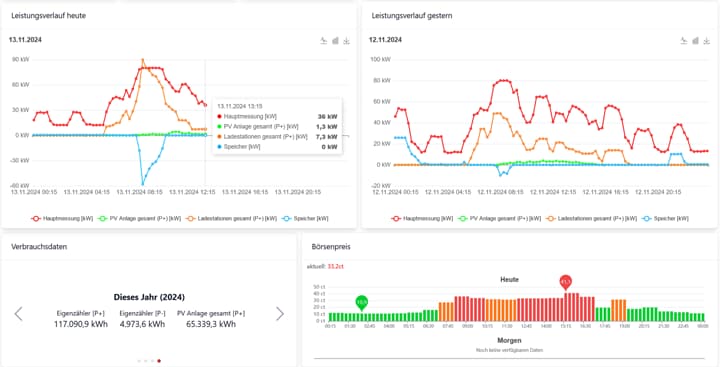
Task: Toggle Hauptmessung series in yesterday's chart legend
Action: (422, 219)
